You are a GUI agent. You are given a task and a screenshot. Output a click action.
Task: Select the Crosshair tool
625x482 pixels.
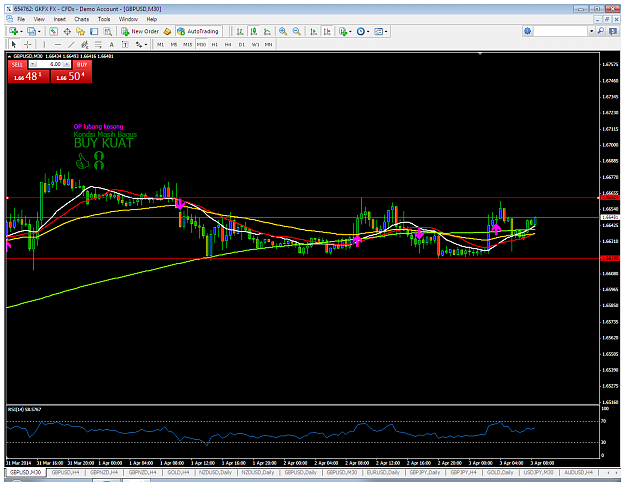[x=28, y=44]
